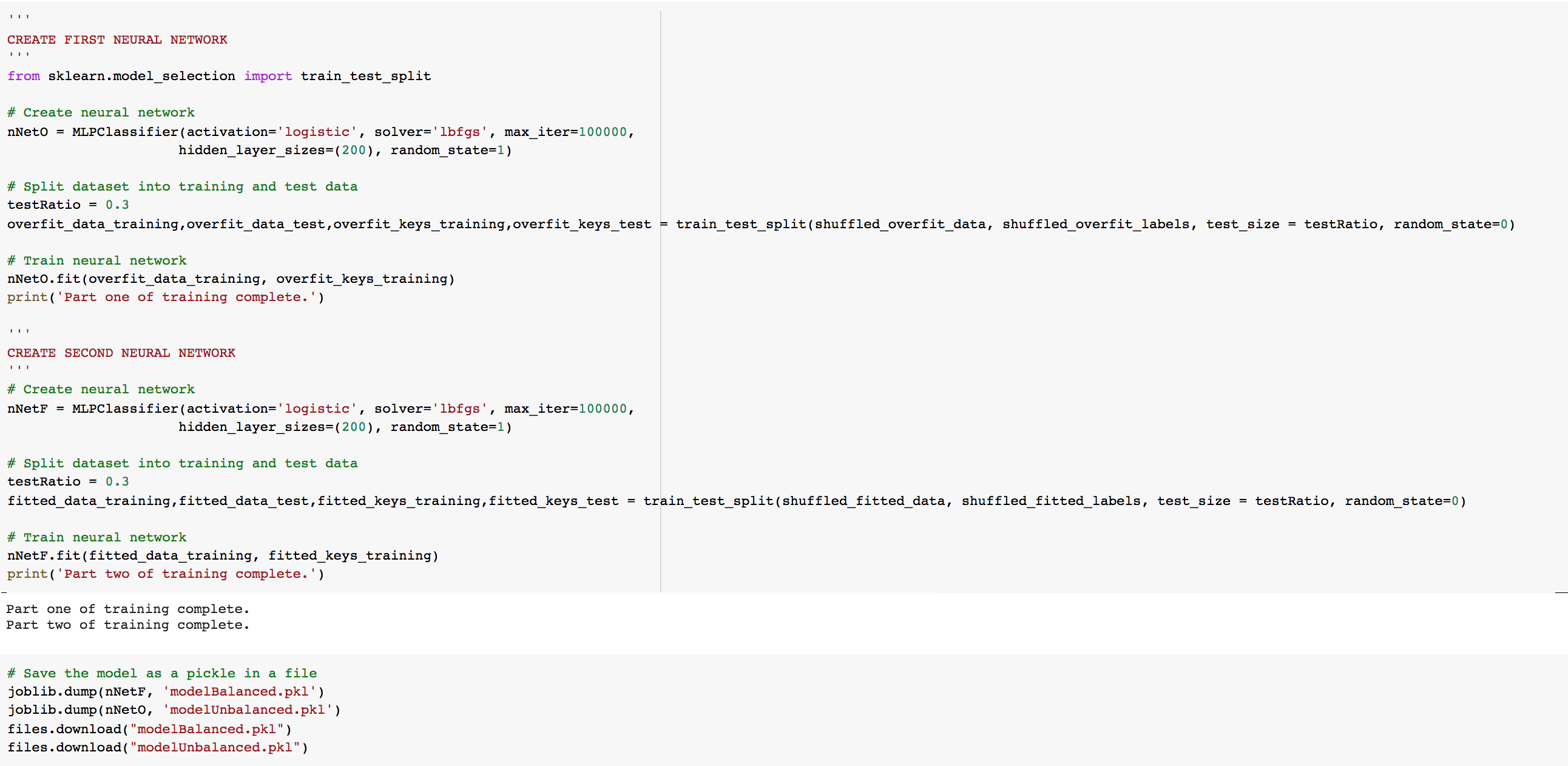Click the output line 'Part one of training complete.'

(x=127, y=609)
